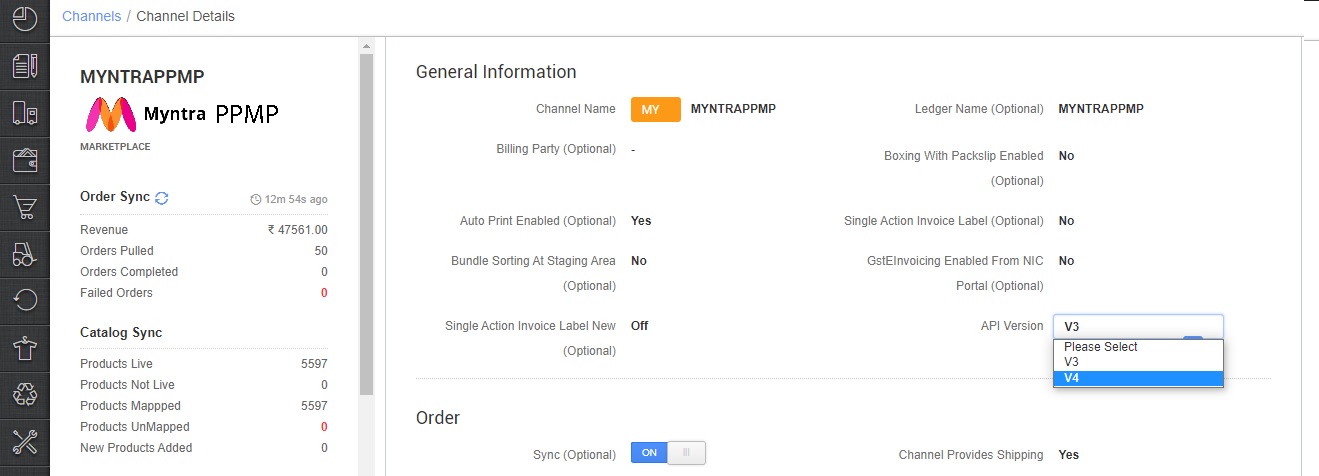The width and height of the screenshot is (1319, 476).
Task: Choose V4 from the API Version list
Action: pyautogui.click(x=1138, y=378)
